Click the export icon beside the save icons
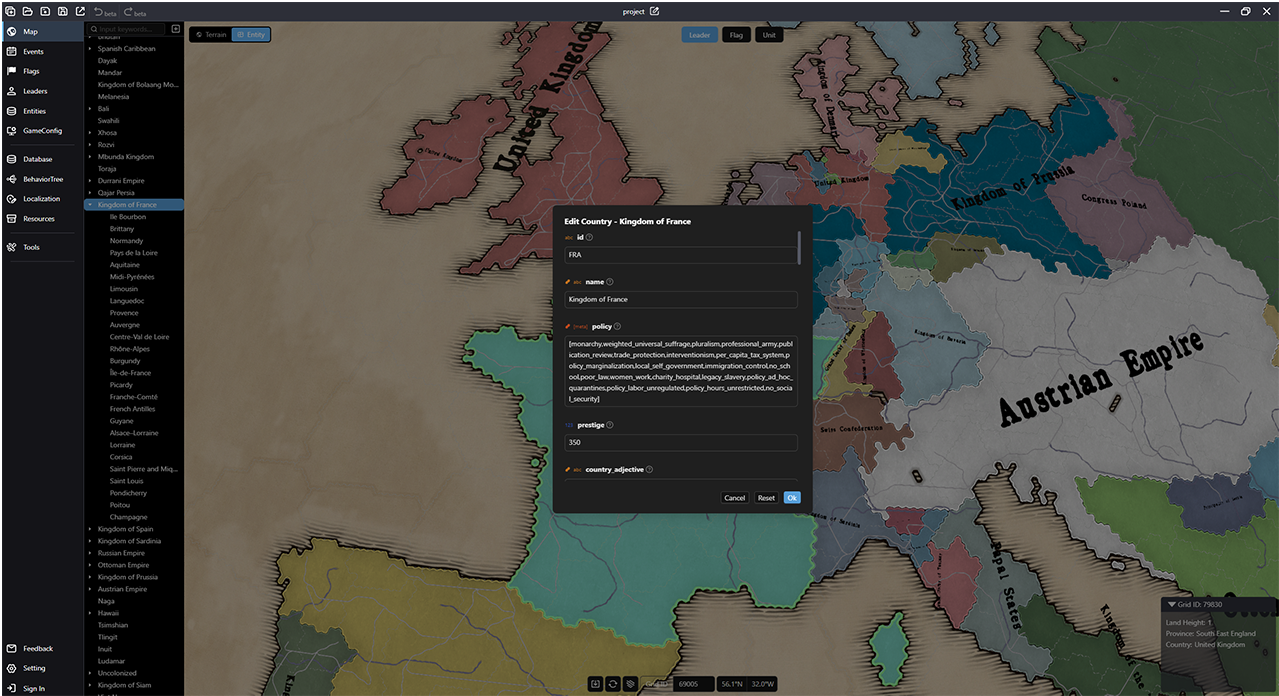This screenshot has width=1279, height=696. [80, 11]
